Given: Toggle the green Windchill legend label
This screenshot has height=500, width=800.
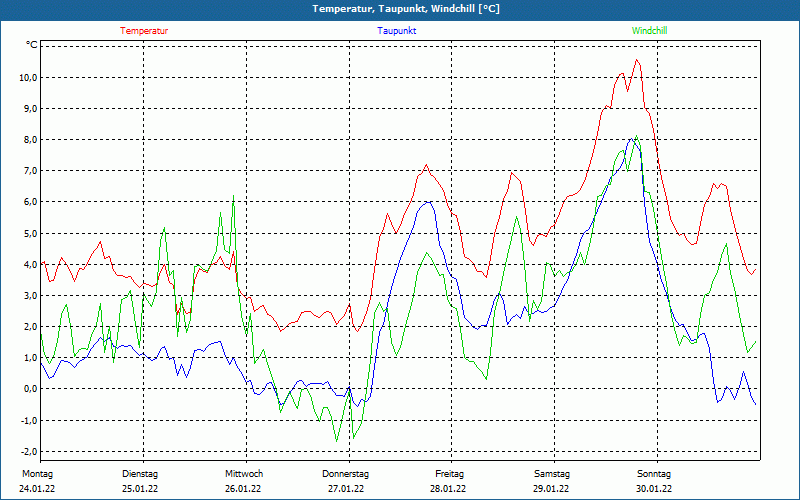Looking at the screenshot, I should [650, 31].
